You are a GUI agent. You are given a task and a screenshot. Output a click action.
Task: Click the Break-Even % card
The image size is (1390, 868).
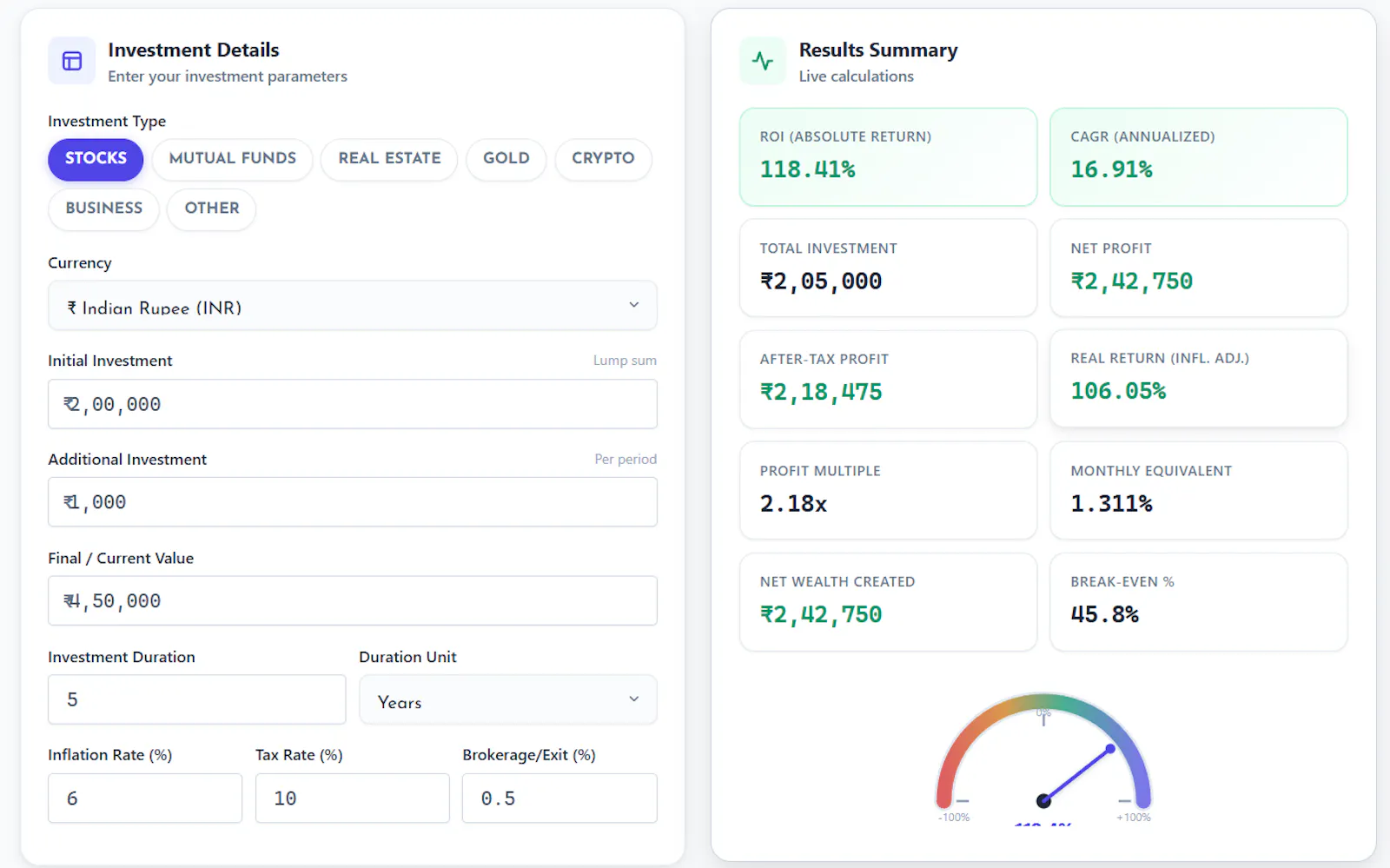pos(1199,602)
